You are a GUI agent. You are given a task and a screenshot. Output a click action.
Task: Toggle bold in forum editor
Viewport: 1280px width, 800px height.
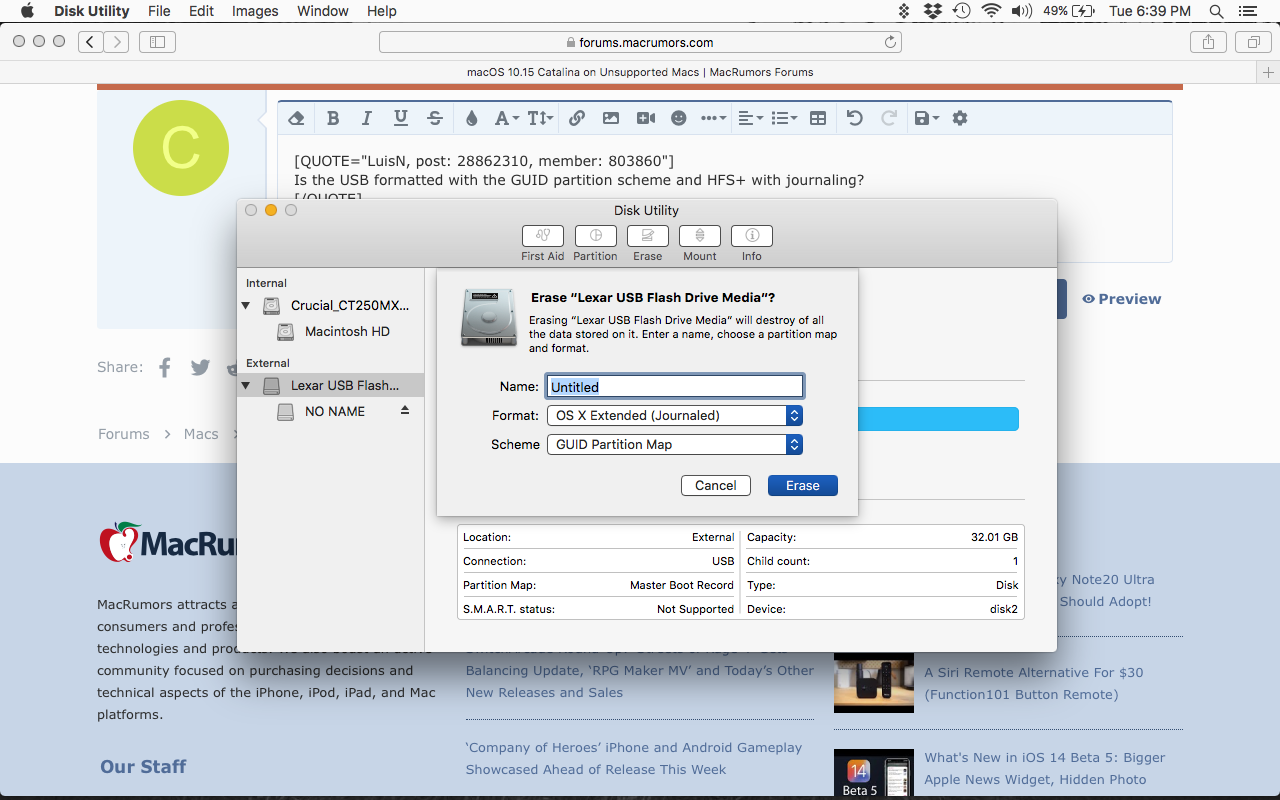click(x=333, y=118)
